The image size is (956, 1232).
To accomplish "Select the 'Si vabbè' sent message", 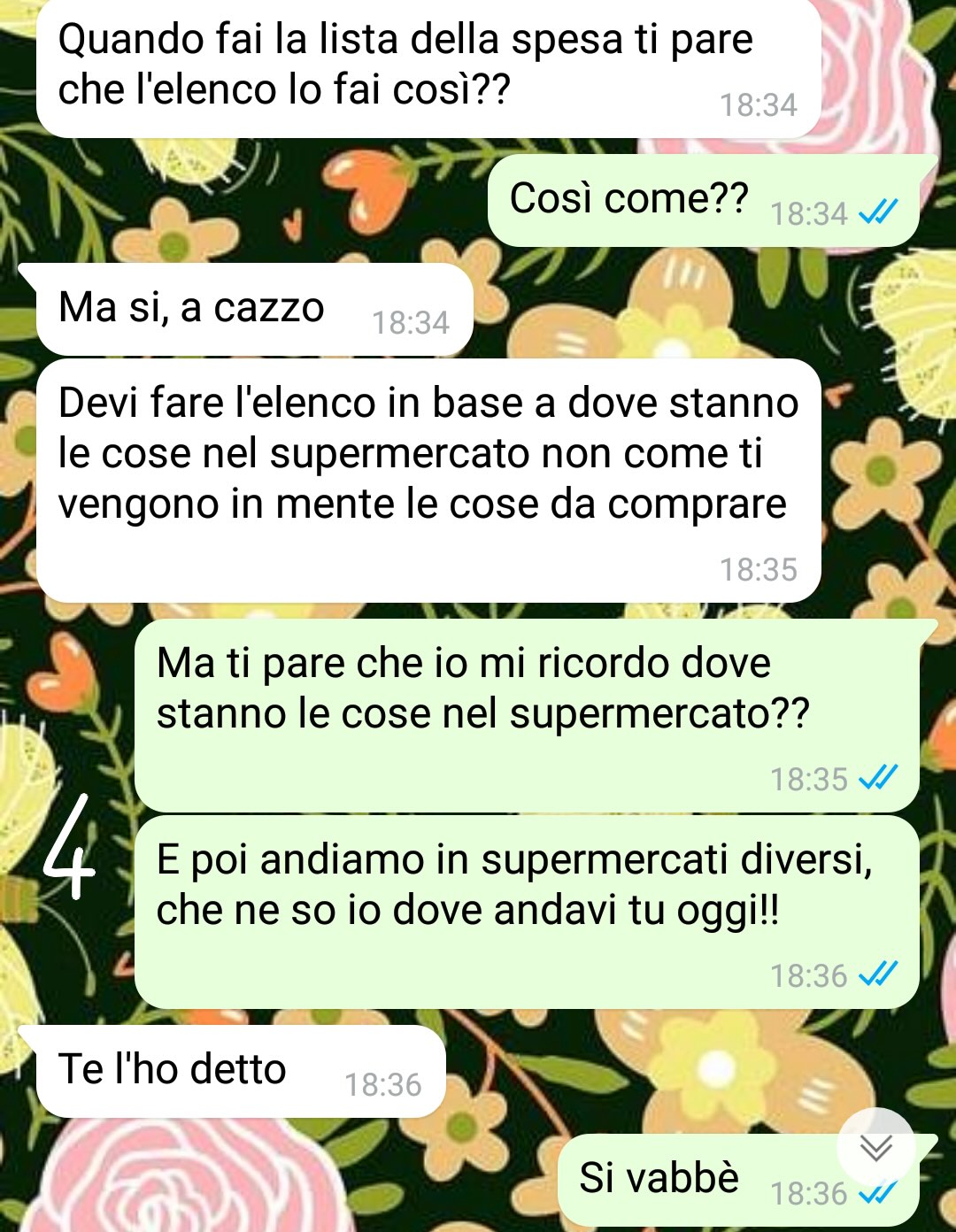I will coord(739,1180).
